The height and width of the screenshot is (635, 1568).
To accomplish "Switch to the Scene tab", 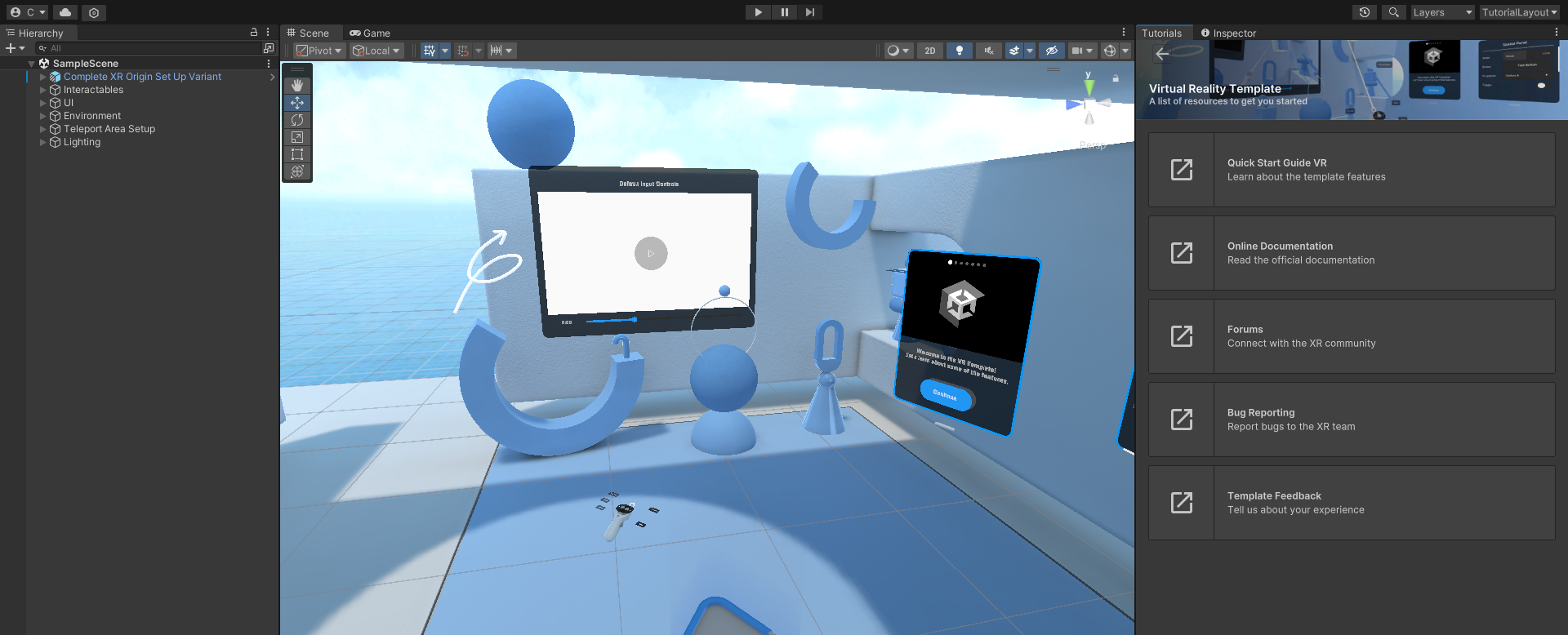I will (x=309, y=33).
